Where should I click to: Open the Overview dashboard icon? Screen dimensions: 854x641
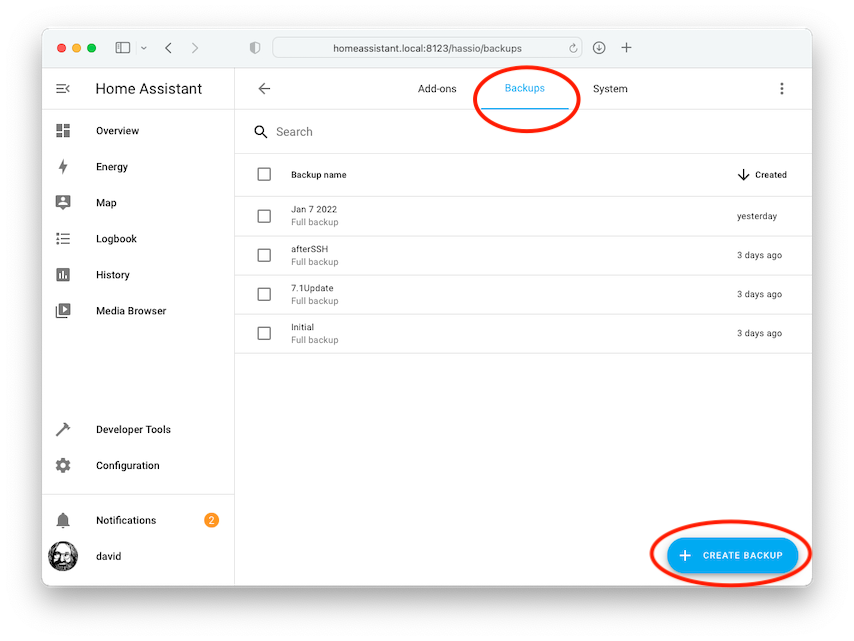[63, 131]
